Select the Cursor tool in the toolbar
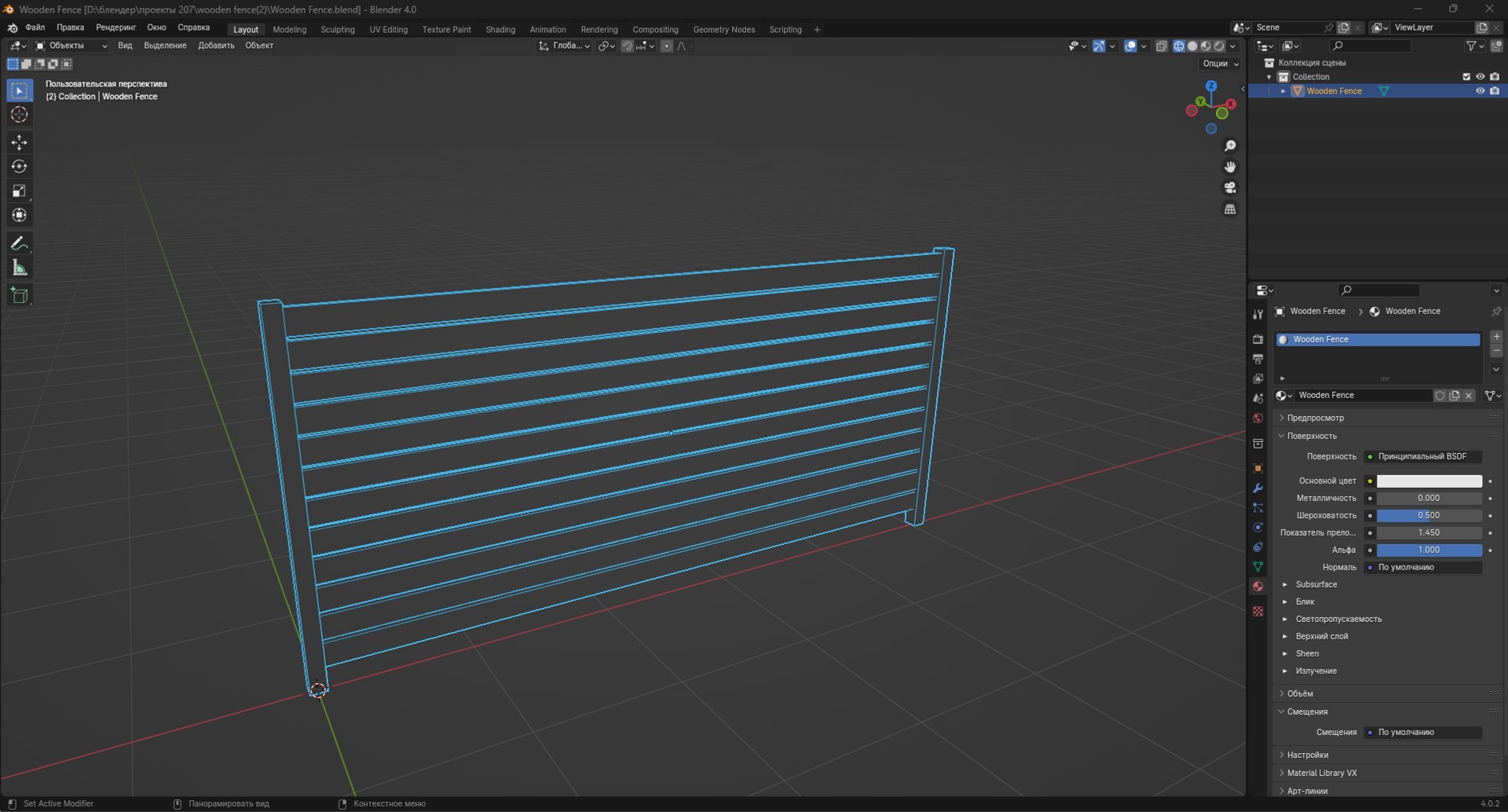1508x812 pixels. [20, 115]
